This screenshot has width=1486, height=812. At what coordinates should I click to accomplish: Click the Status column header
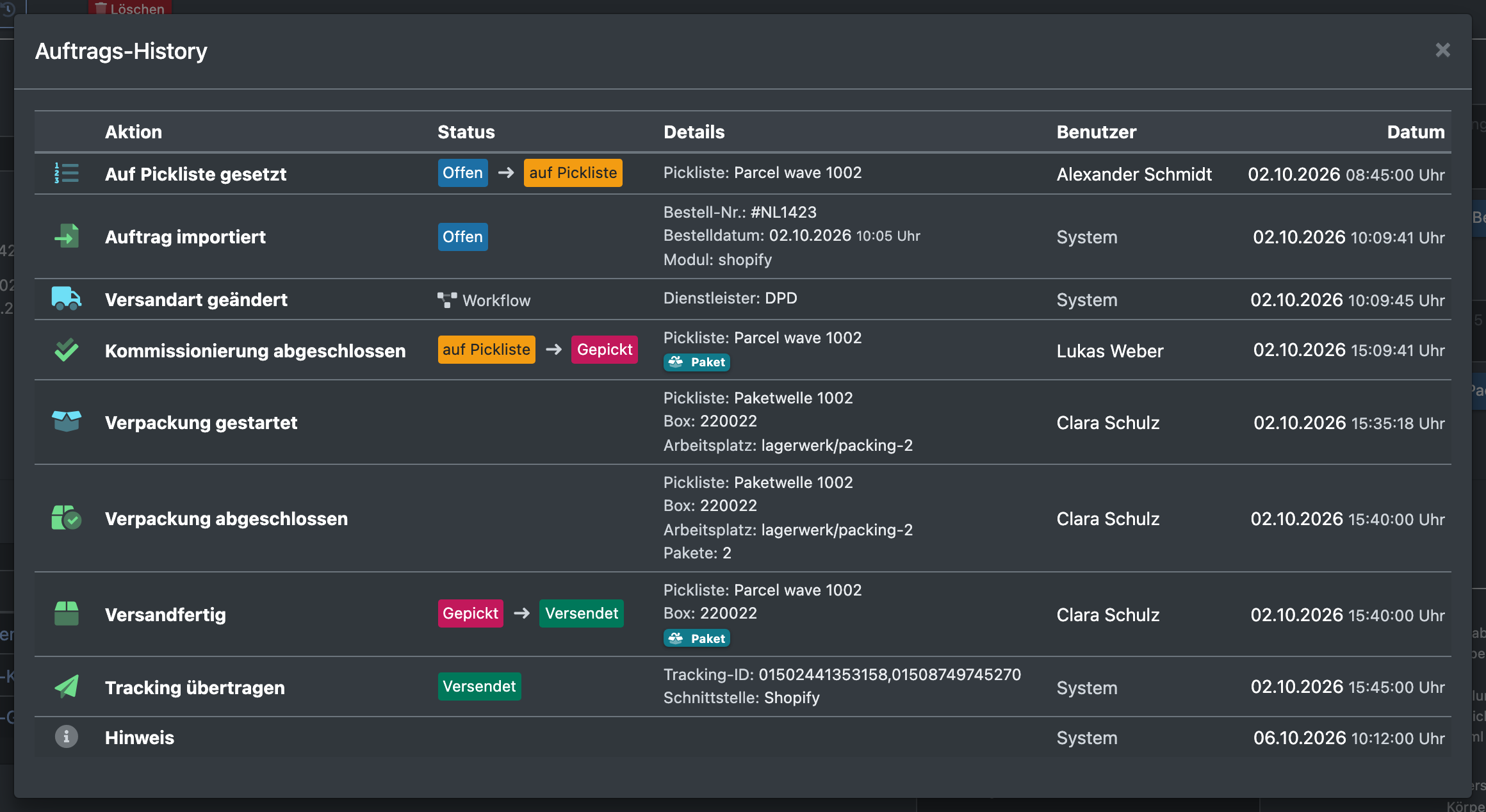coord(466,132)
